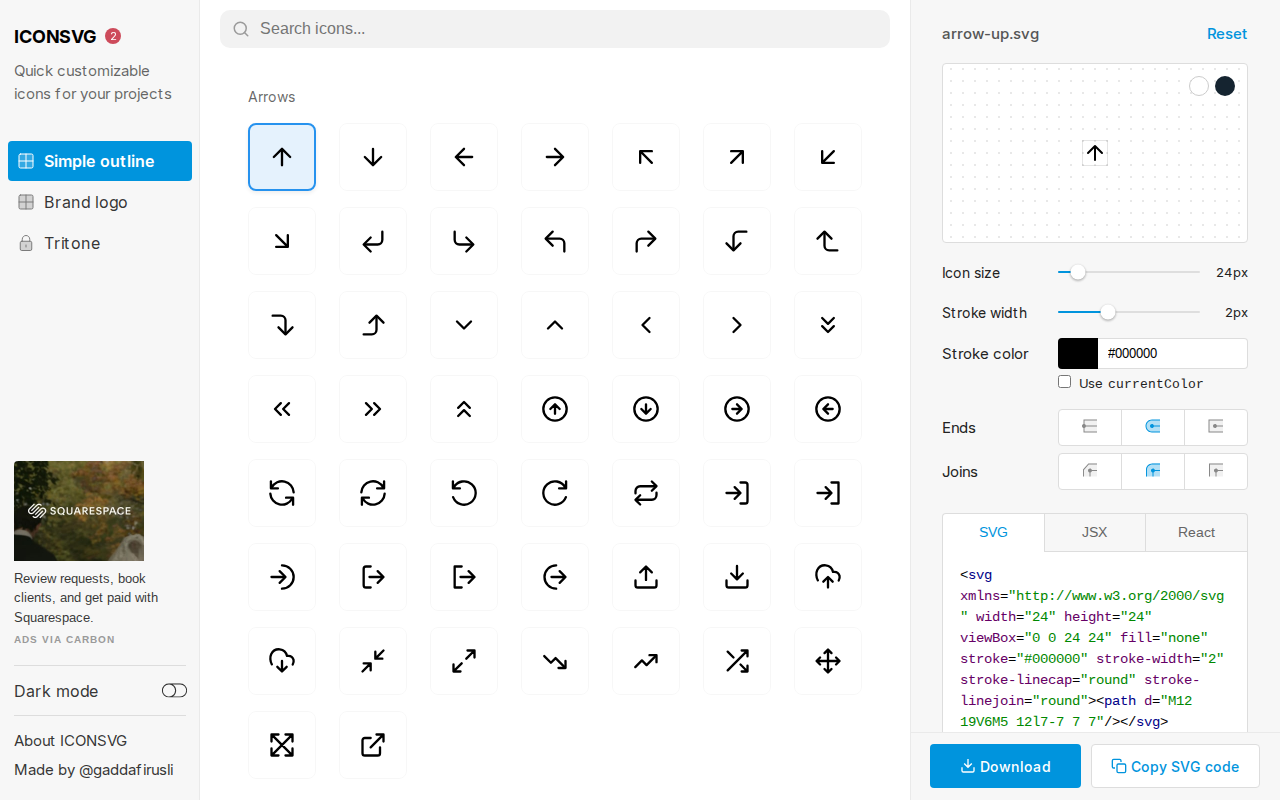Select the repeat arrows icon

[646, 493]
